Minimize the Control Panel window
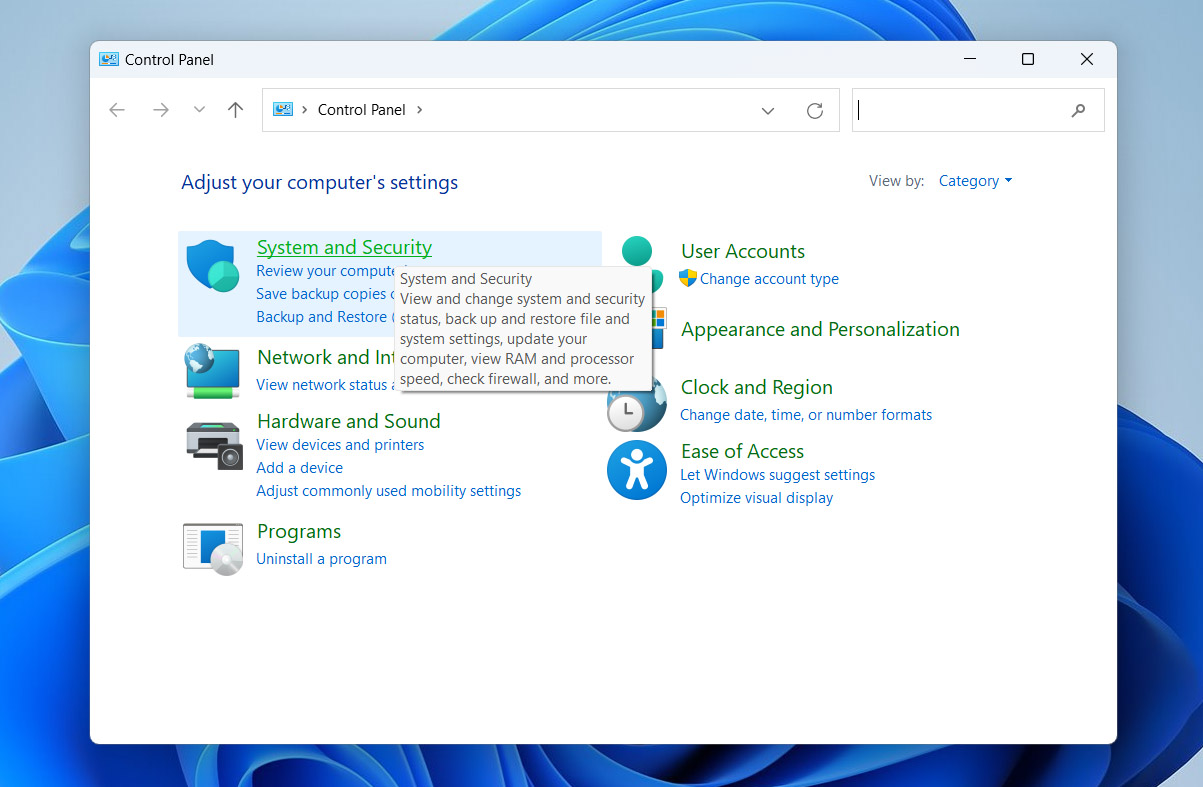 (x=969, y=59)
